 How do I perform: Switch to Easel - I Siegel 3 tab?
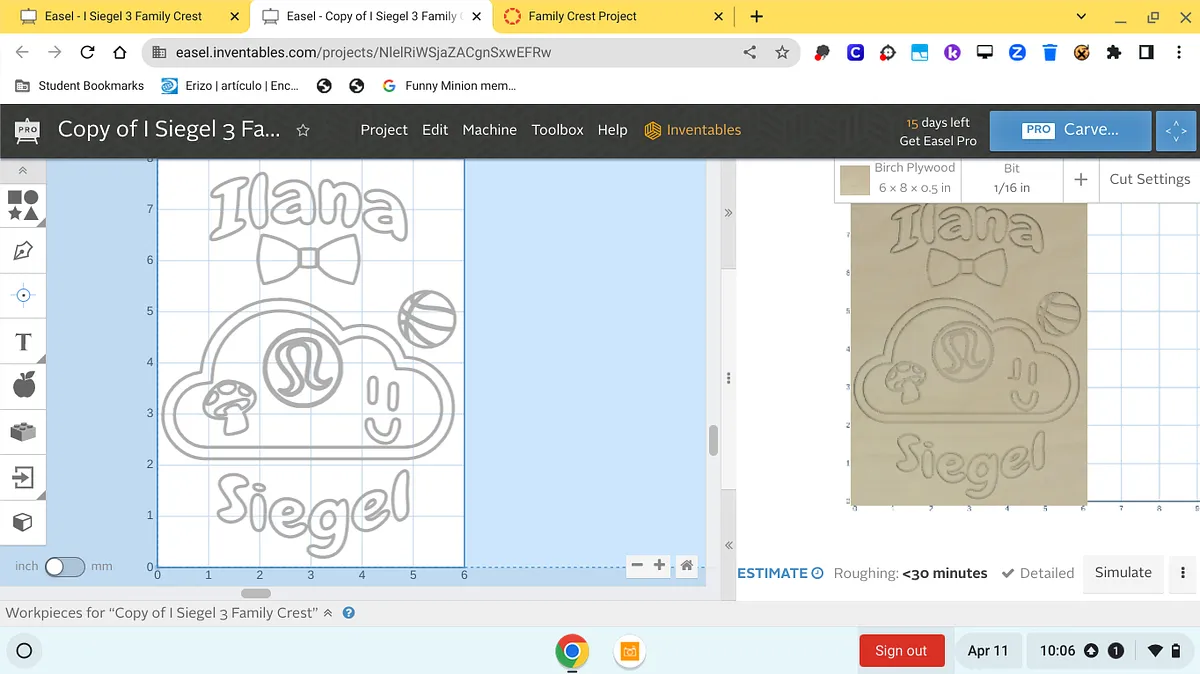click(124, 16)
